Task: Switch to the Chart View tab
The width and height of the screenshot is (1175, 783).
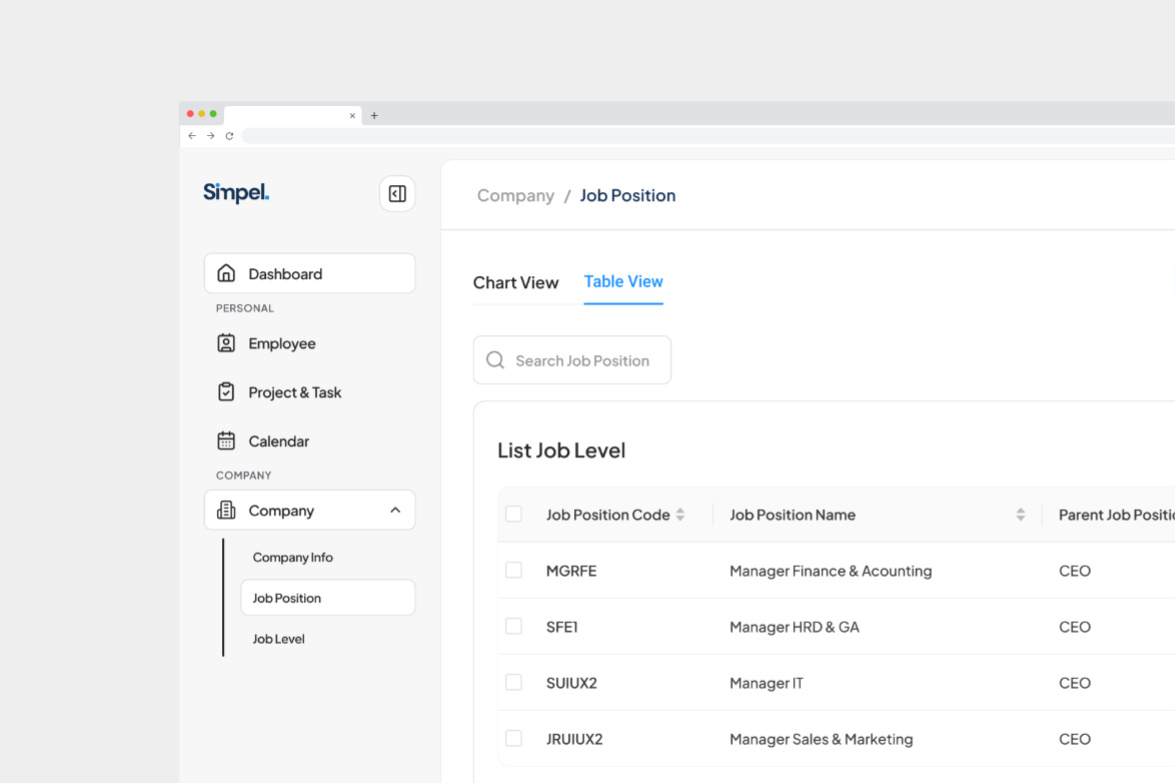Action: tap(516, 282)
